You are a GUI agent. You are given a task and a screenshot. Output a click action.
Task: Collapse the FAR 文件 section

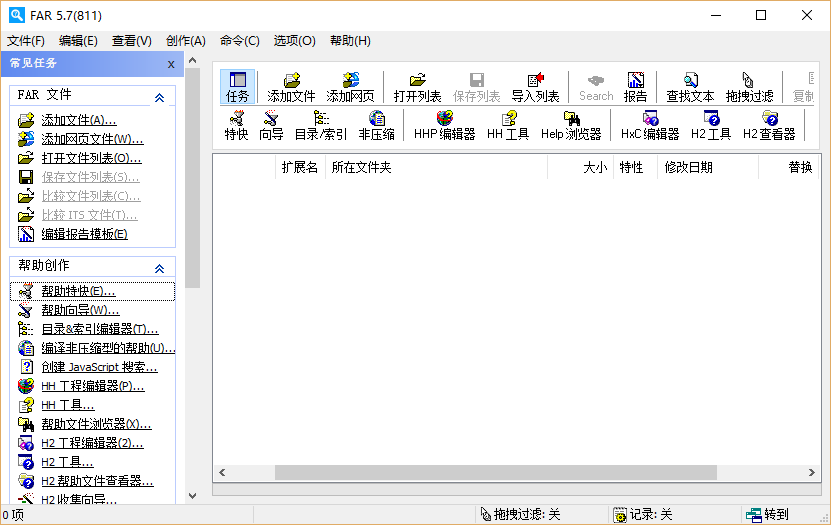(x=160, y=97)
